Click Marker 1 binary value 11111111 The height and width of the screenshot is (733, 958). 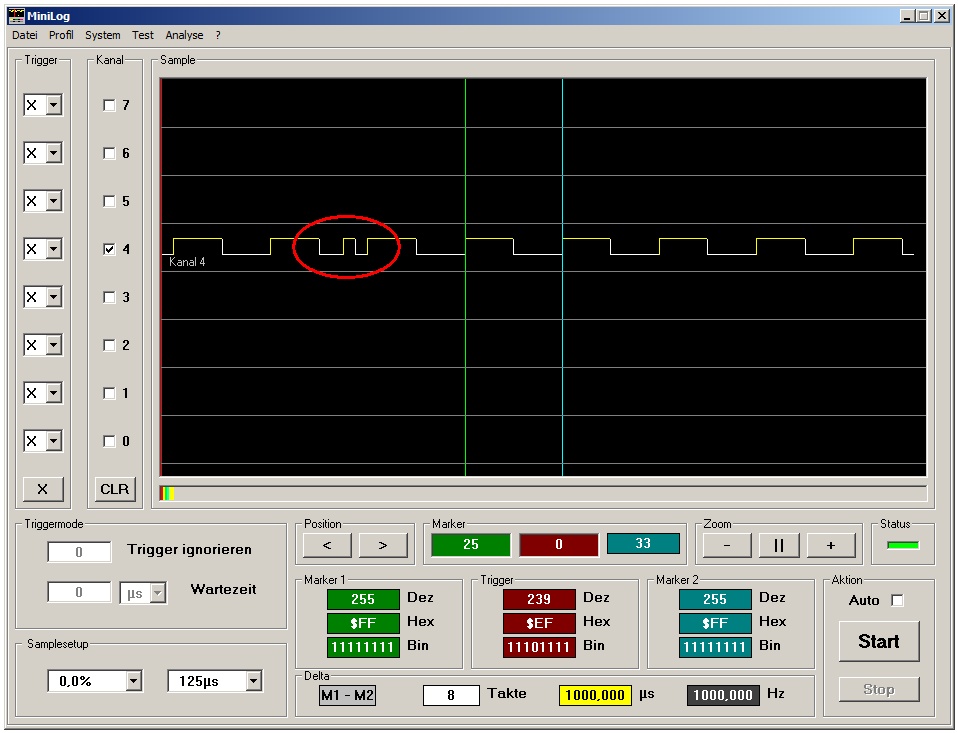click(x=363, y=647)
